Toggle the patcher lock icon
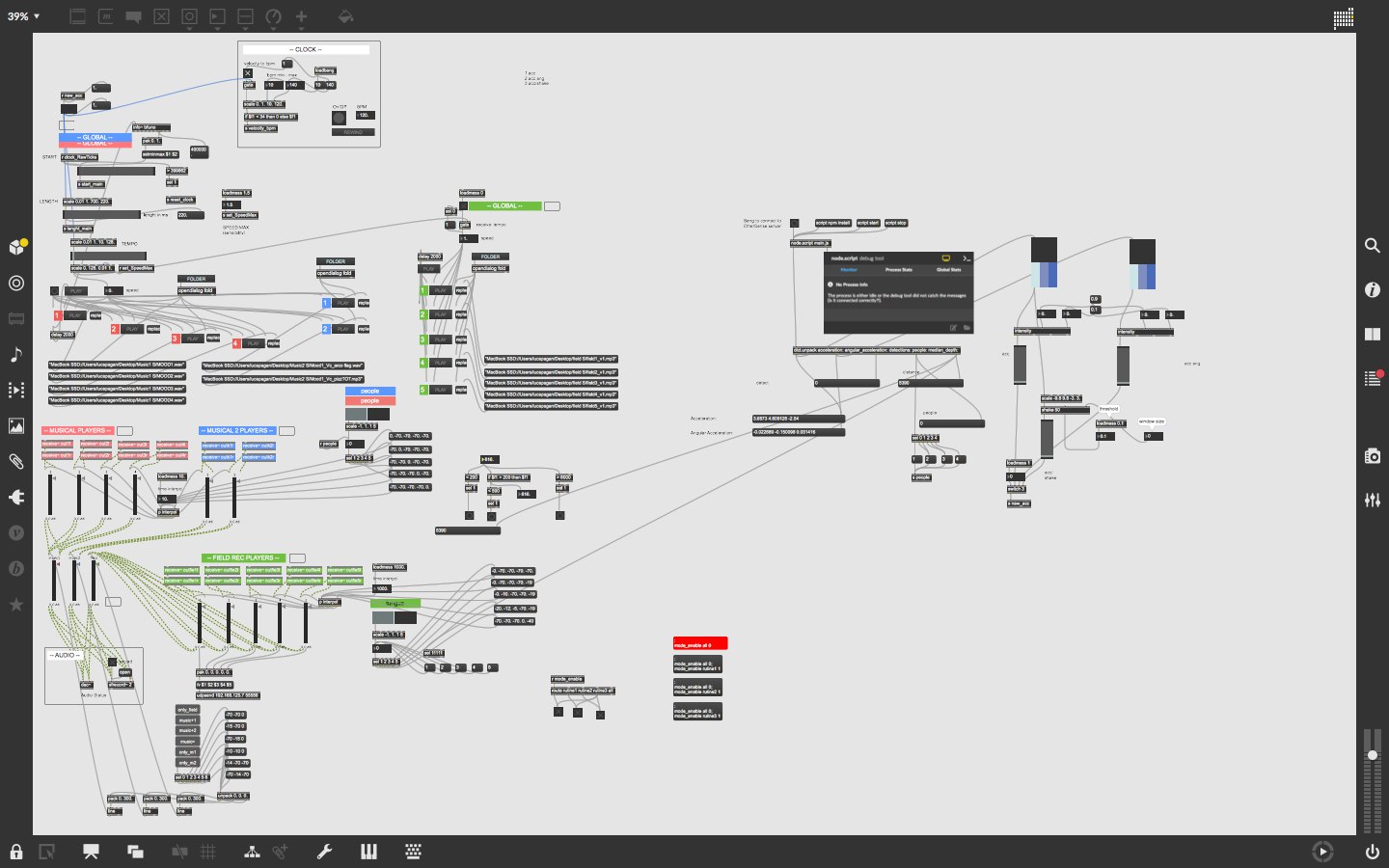The height and width of the screenshot is (868, 1389). pos(16,852)
